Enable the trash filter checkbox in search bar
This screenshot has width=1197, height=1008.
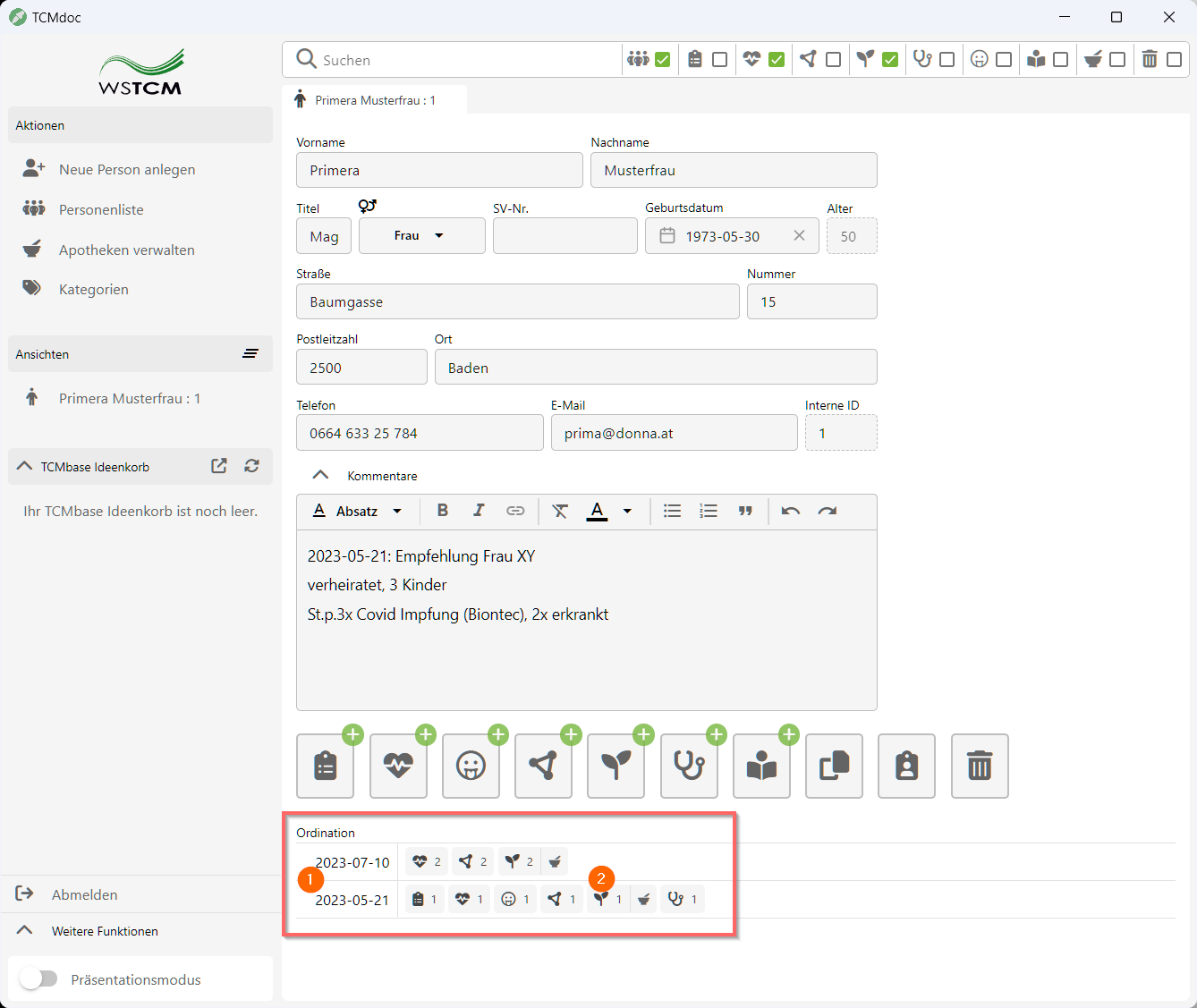pyautogui.click(x=1174, y=60)
